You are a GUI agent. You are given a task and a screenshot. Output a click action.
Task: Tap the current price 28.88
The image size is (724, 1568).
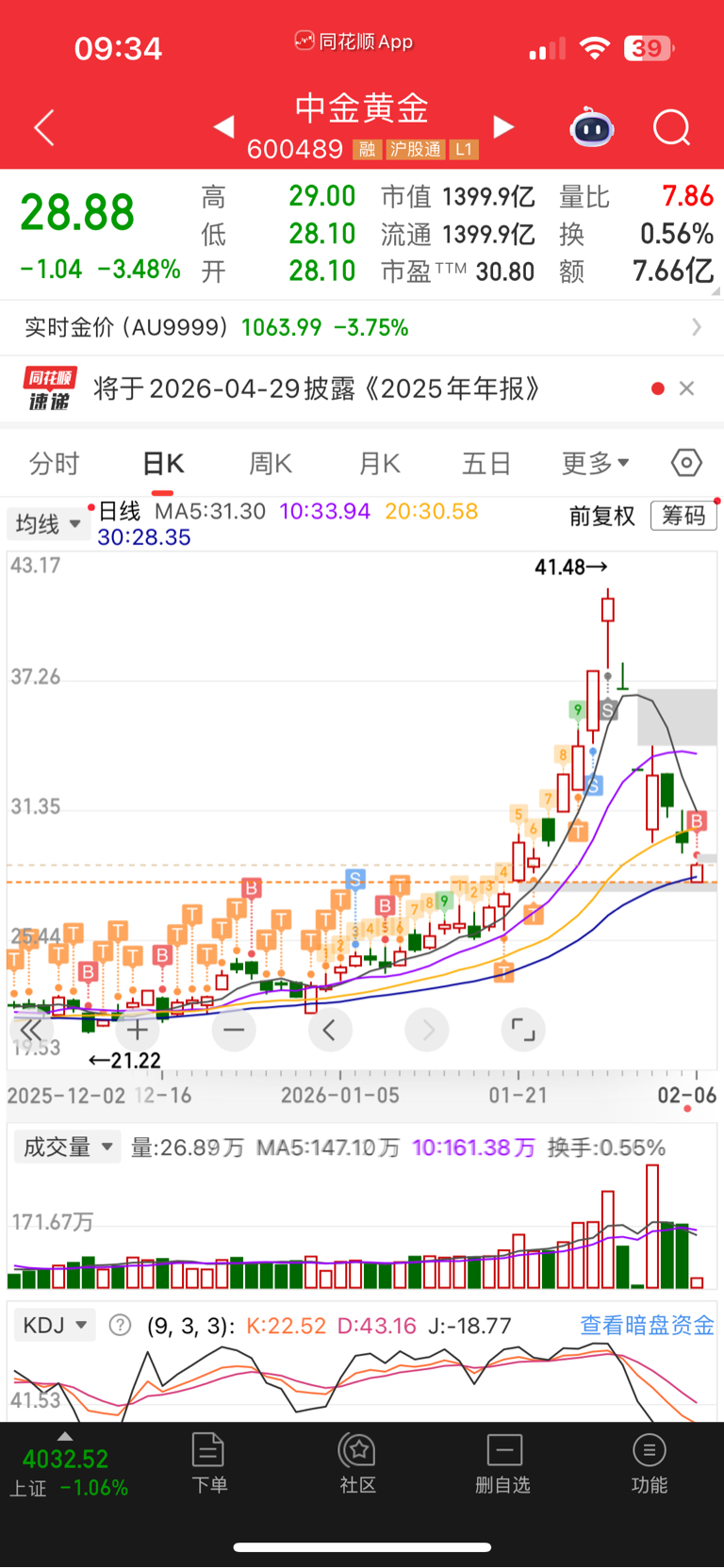tap(77, 212)
